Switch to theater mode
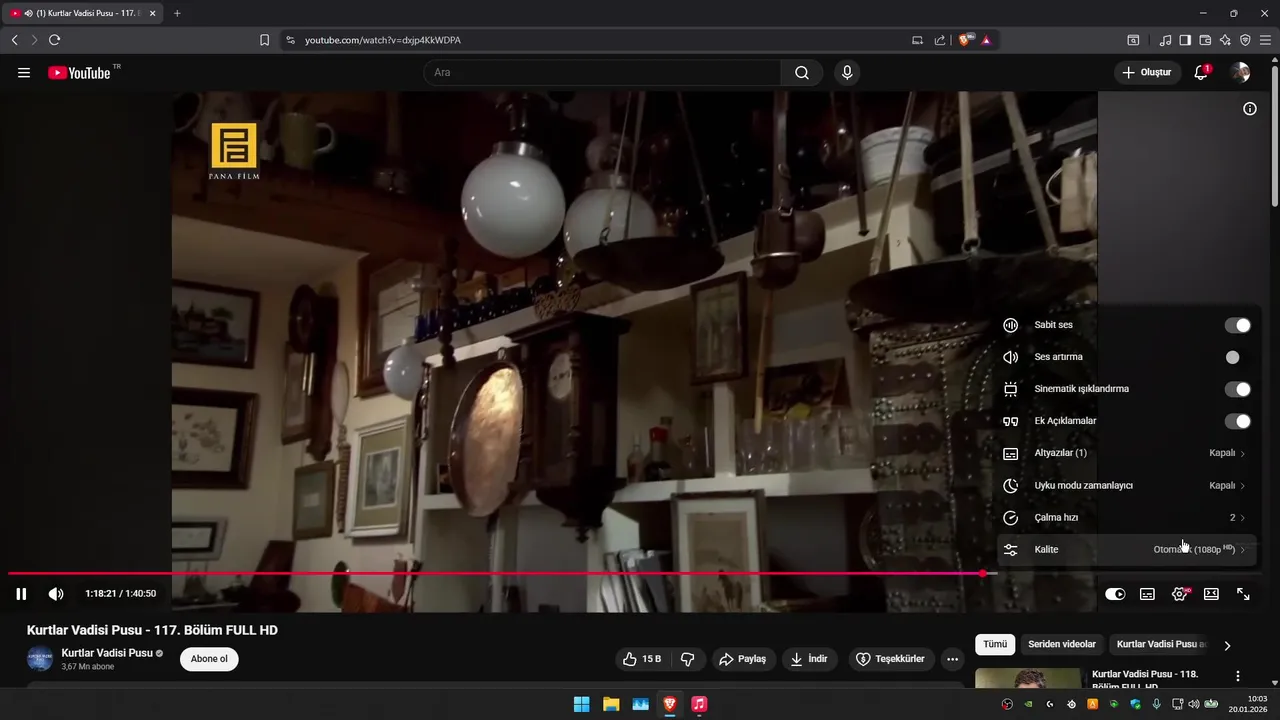Screen dimensions: 1280x720 coord(1211,594)
